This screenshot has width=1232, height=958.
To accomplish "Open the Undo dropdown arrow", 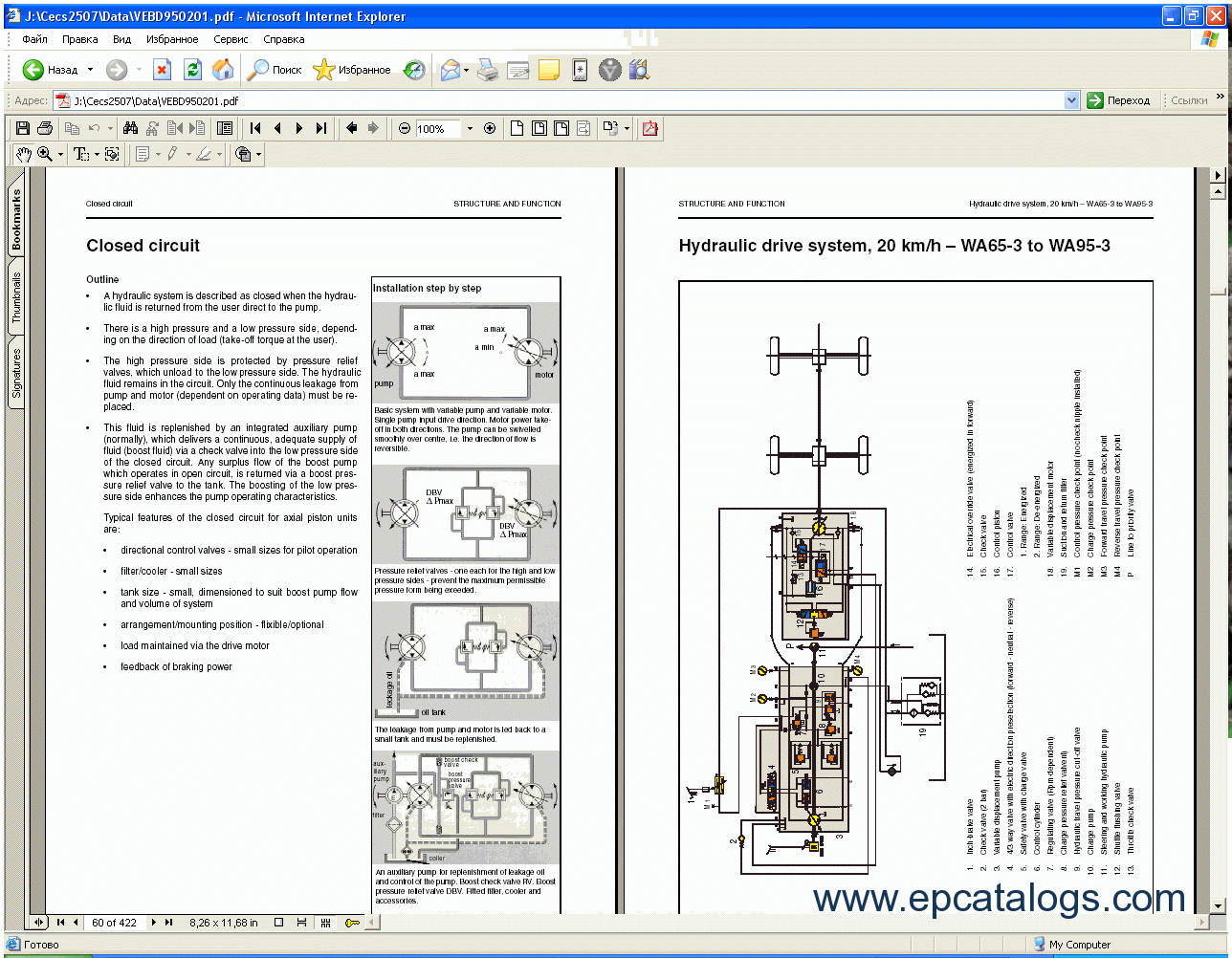I will point(110,128).
